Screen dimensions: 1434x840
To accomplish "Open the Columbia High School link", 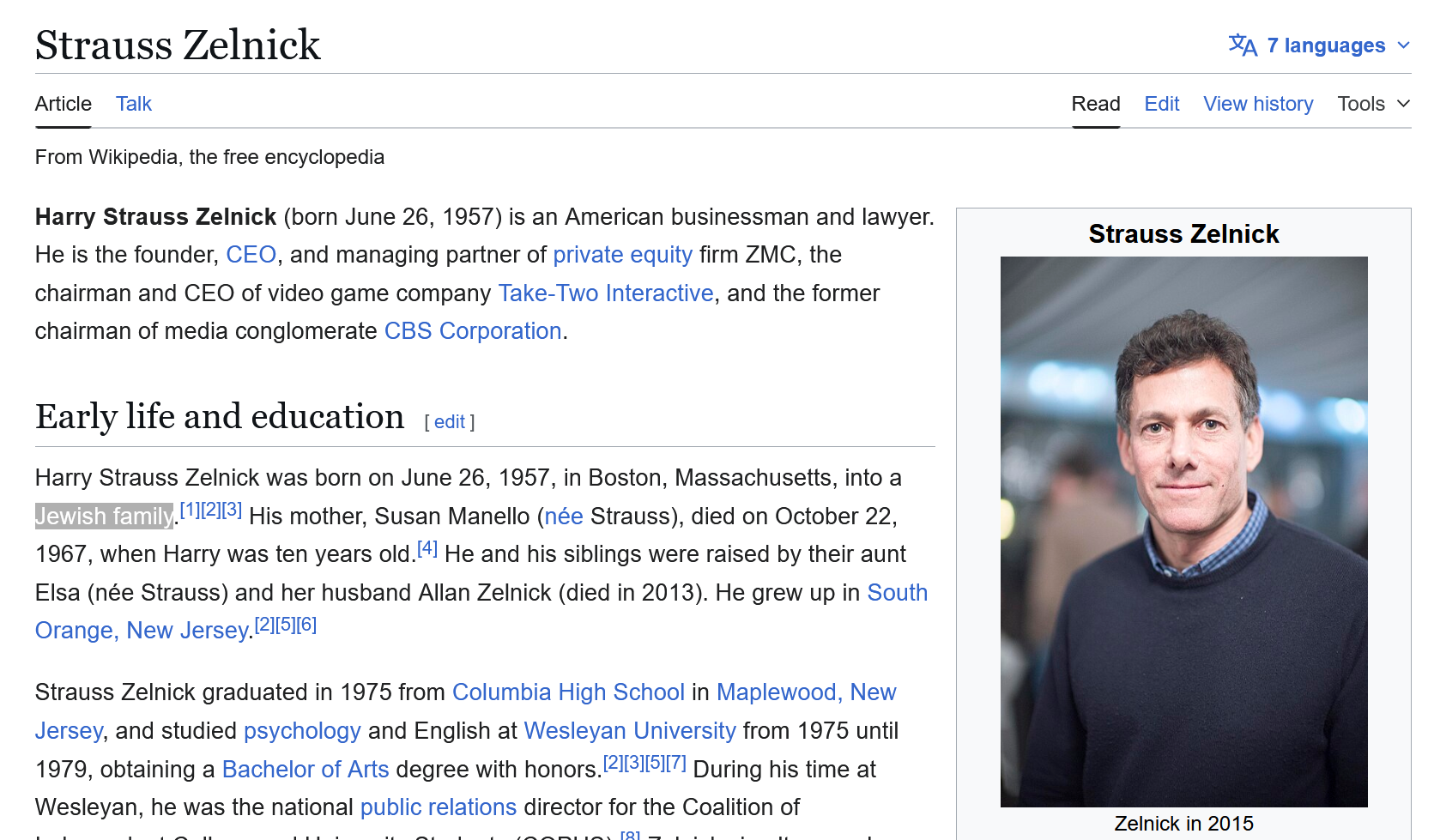I will pos(568,692).
